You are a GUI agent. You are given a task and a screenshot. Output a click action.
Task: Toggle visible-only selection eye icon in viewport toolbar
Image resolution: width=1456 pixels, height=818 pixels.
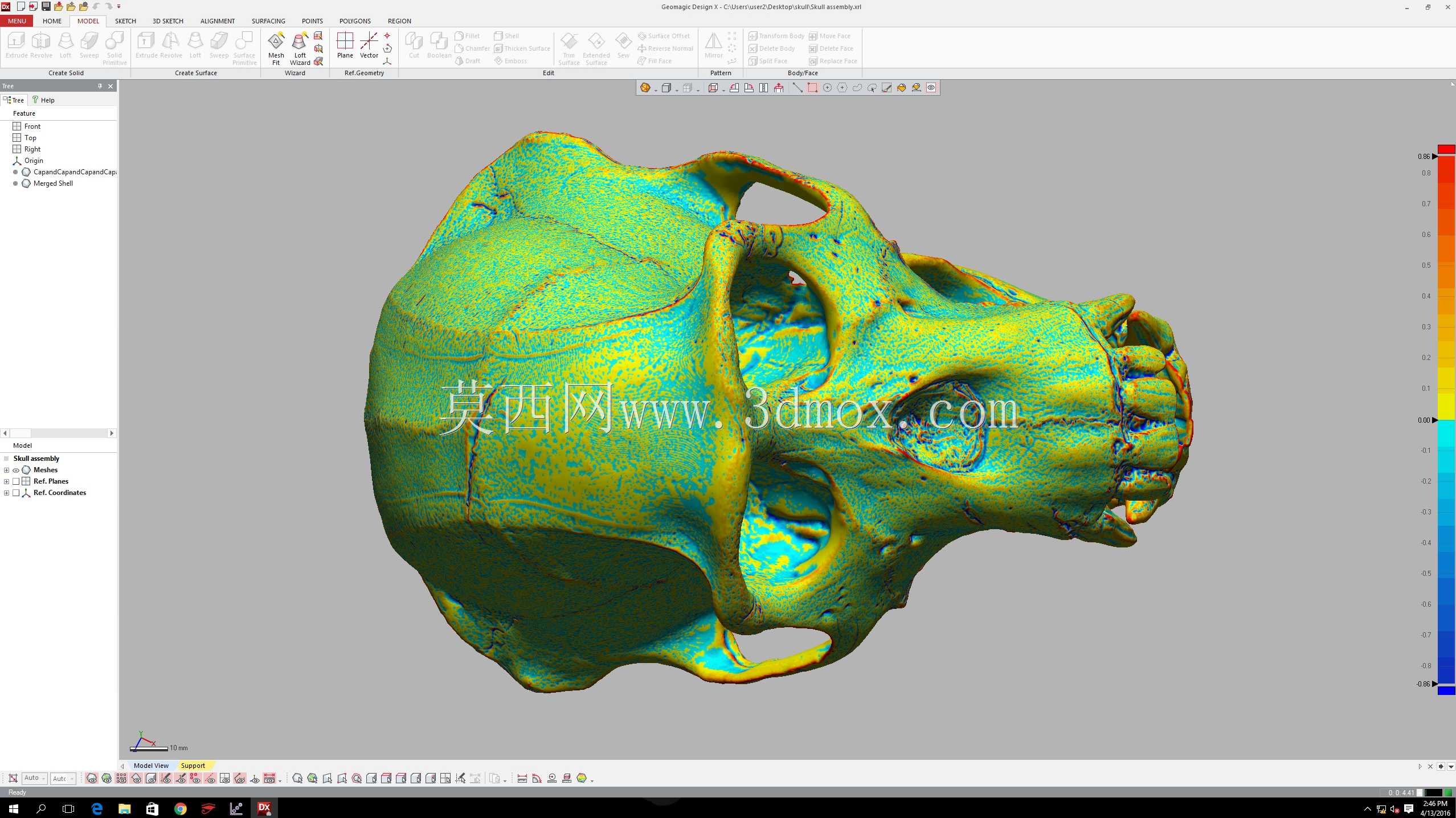pyautogui.click(x=931, y=88)
